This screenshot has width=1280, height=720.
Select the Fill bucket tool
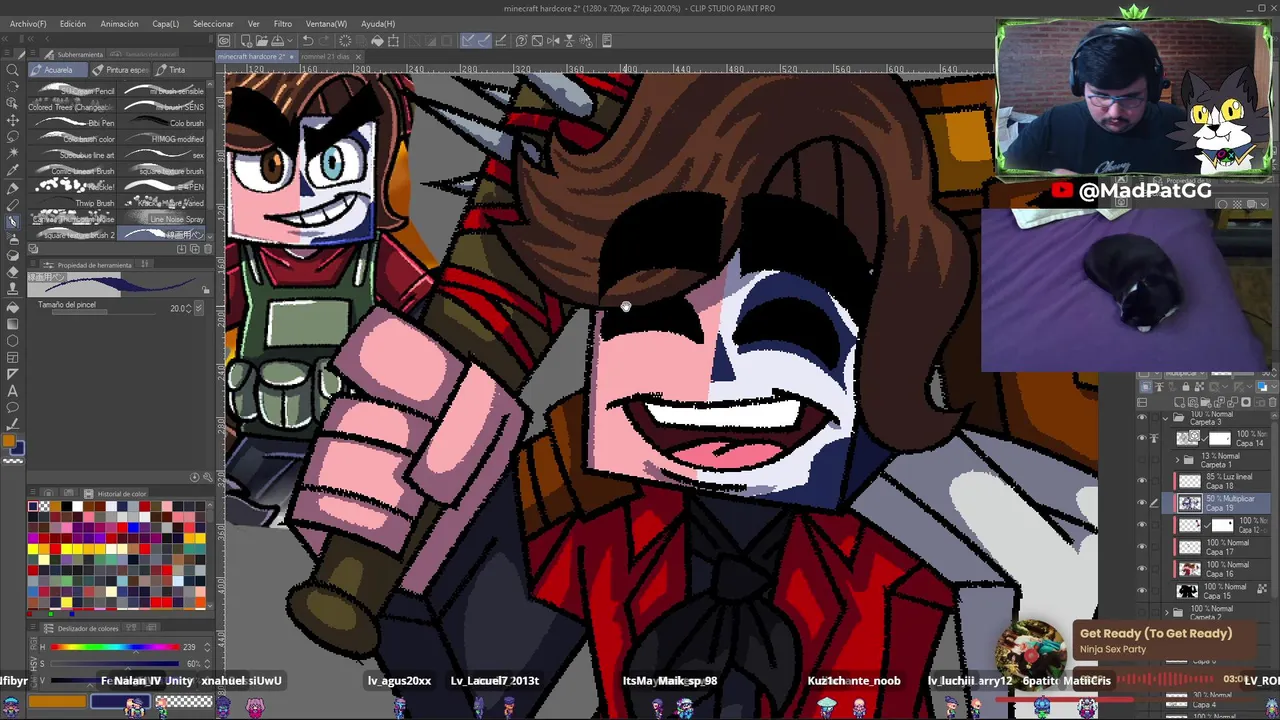point(13,307)
